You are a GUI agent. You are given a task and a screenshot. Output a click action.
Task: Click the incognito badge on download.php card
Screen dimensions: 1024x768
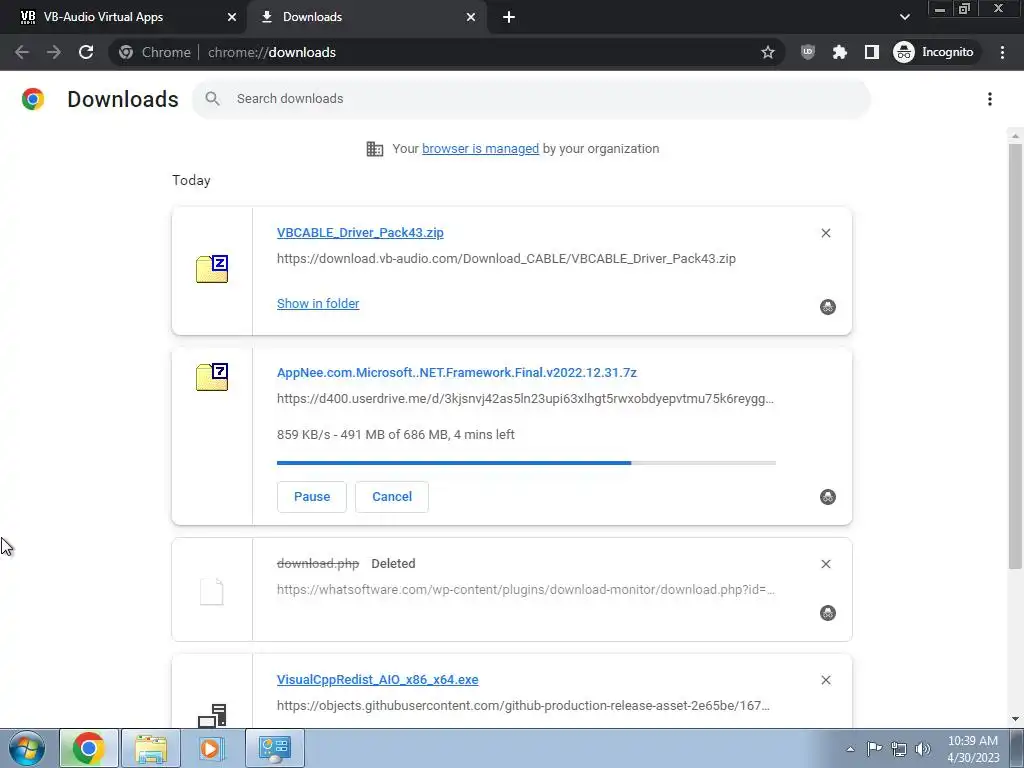click(x=827, y=613)
